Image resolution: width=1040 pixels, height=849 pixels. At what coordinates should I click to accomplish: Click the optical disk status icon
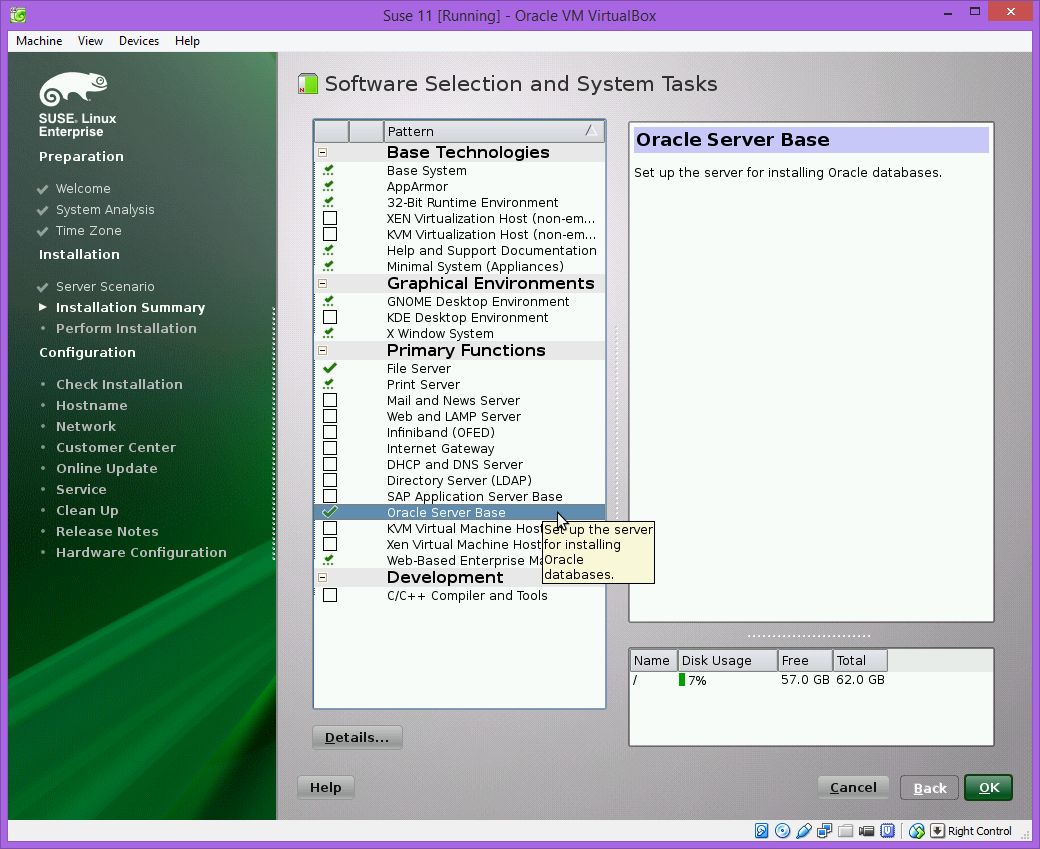tap(783, 830)
